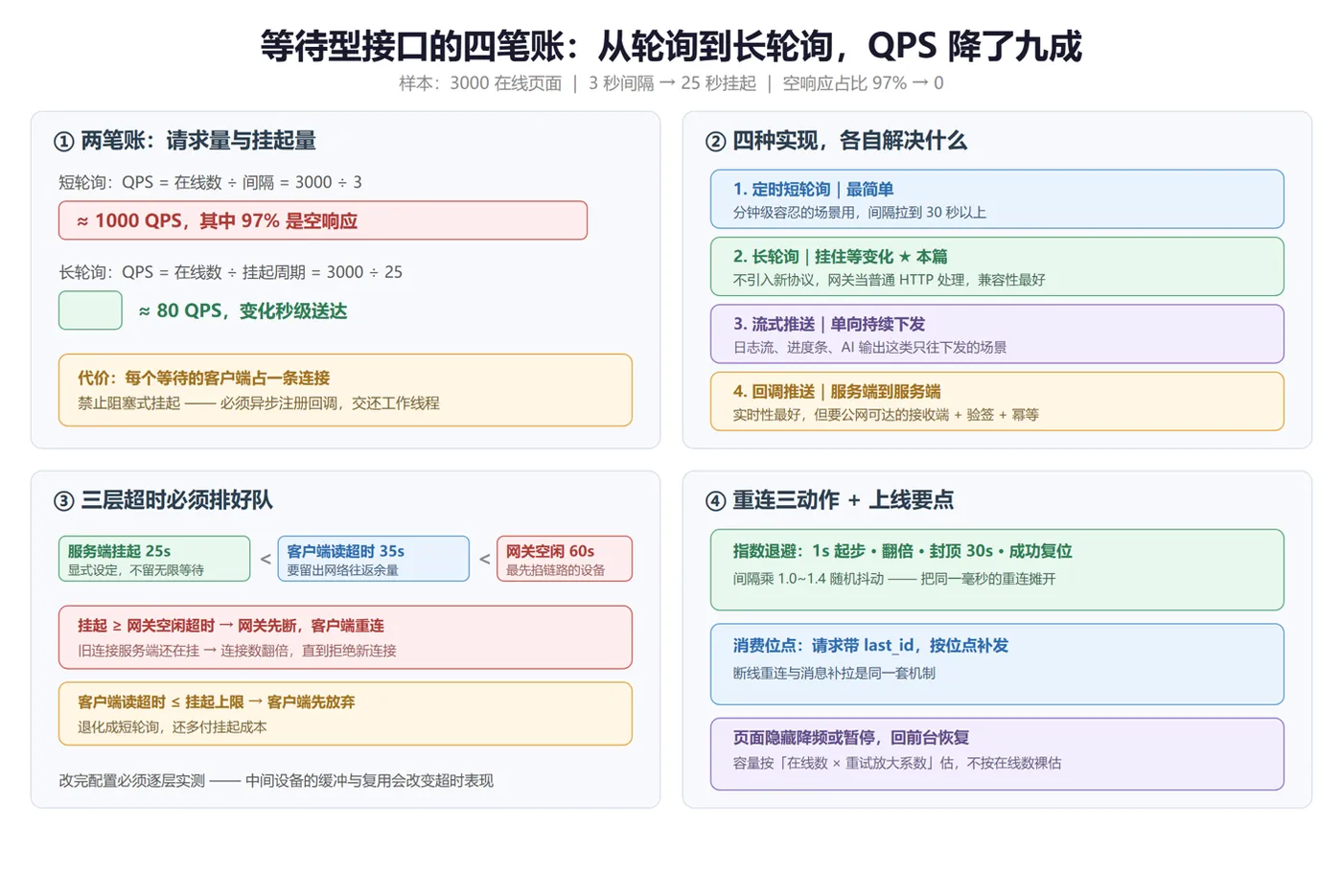
Task: Select the caption "最先掐链路的设备"
Action: pos(555,570)
